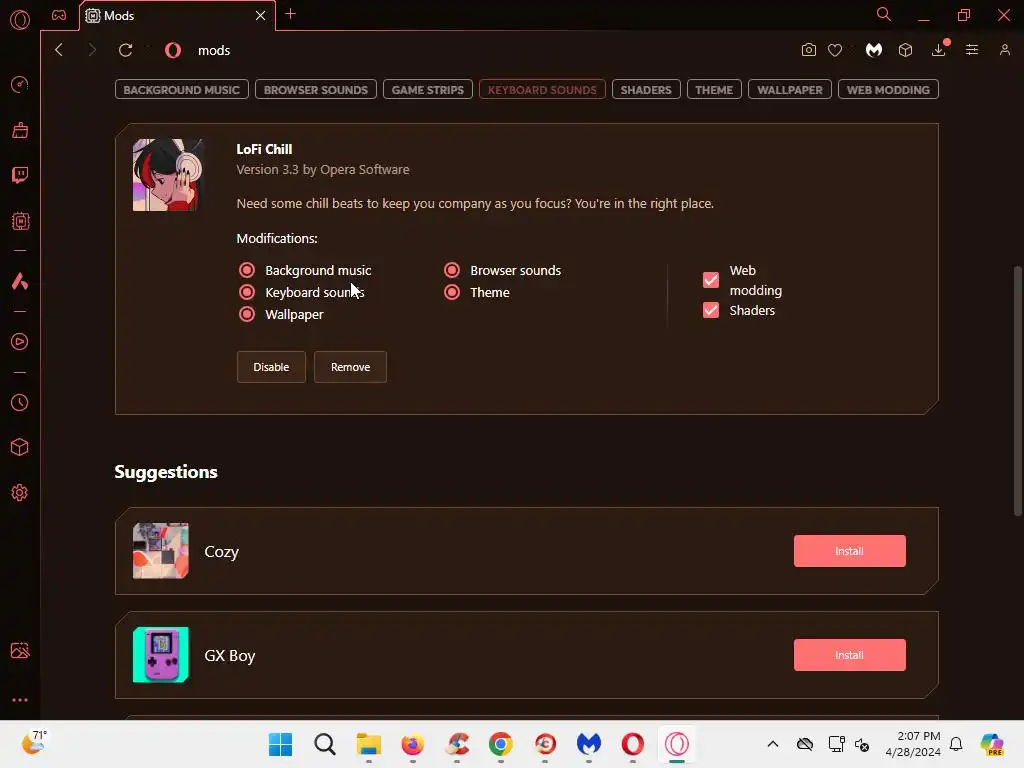Image resolution: width=1024 pixels, height=768 pixels.
Task: Filter by Shaders category
Action: tap(646, 89)
